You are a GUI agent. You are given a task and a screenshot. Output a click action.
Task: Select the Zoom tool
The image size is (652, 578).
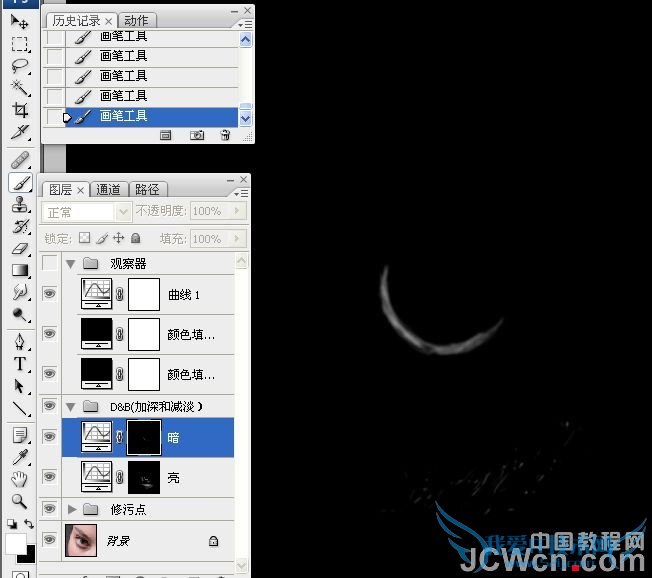tap(20, 501)
